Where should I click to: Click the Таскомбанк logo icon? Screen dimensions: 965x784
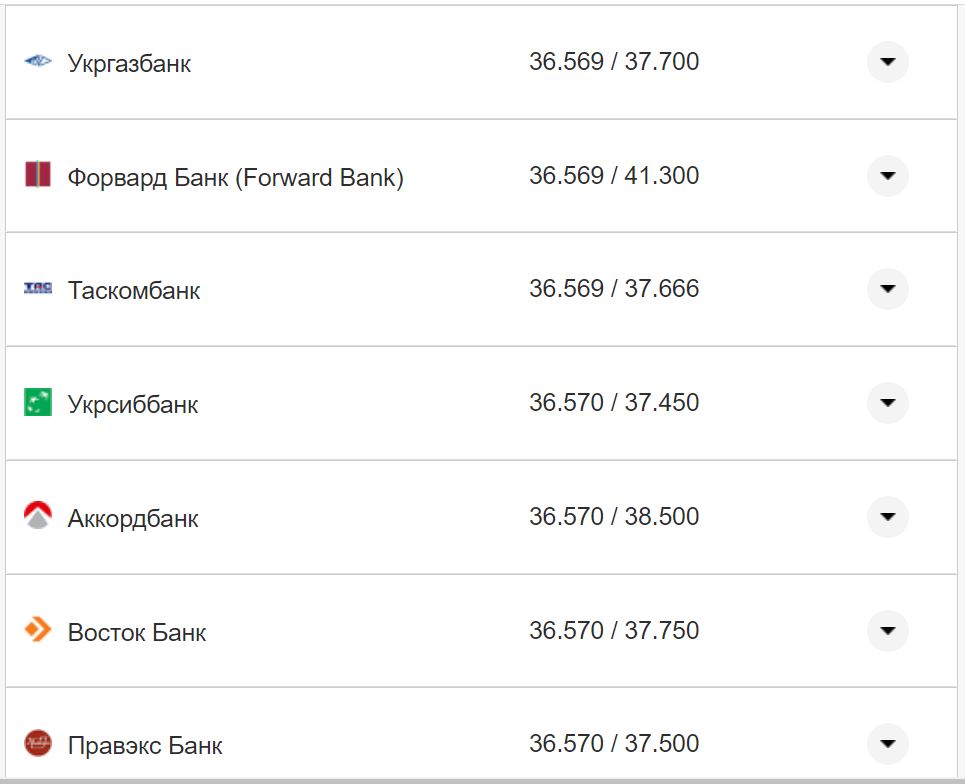pyautogui.click(x=37, y=289)
